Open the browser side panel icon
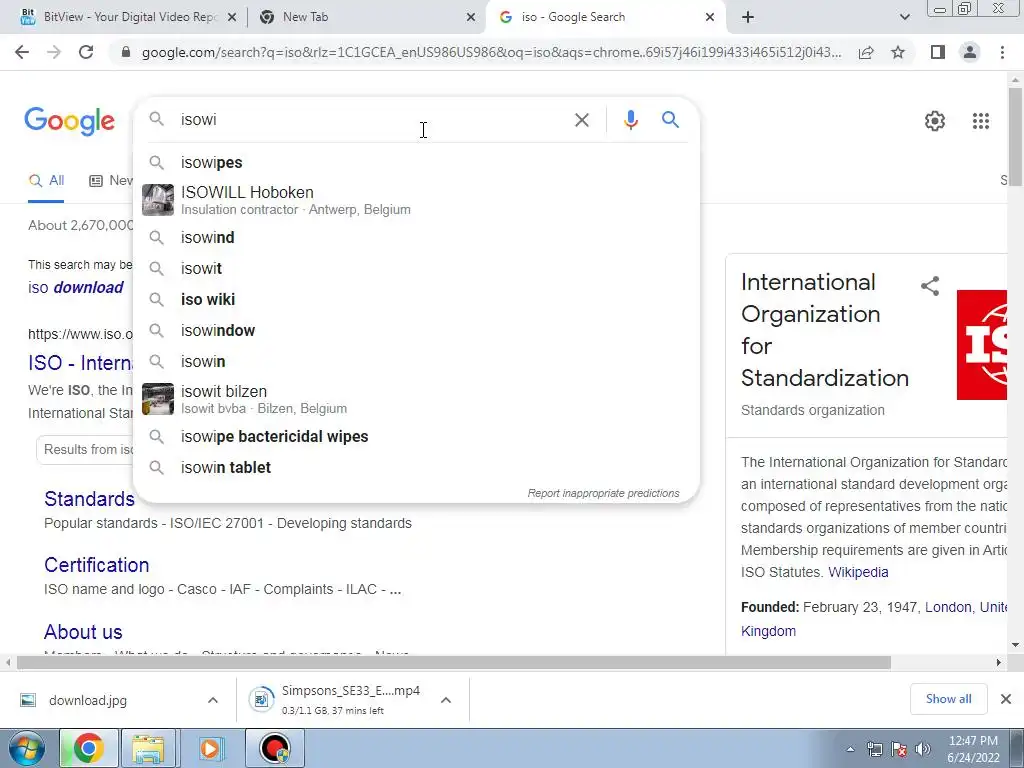1024x768 pixels. (938, 52)
